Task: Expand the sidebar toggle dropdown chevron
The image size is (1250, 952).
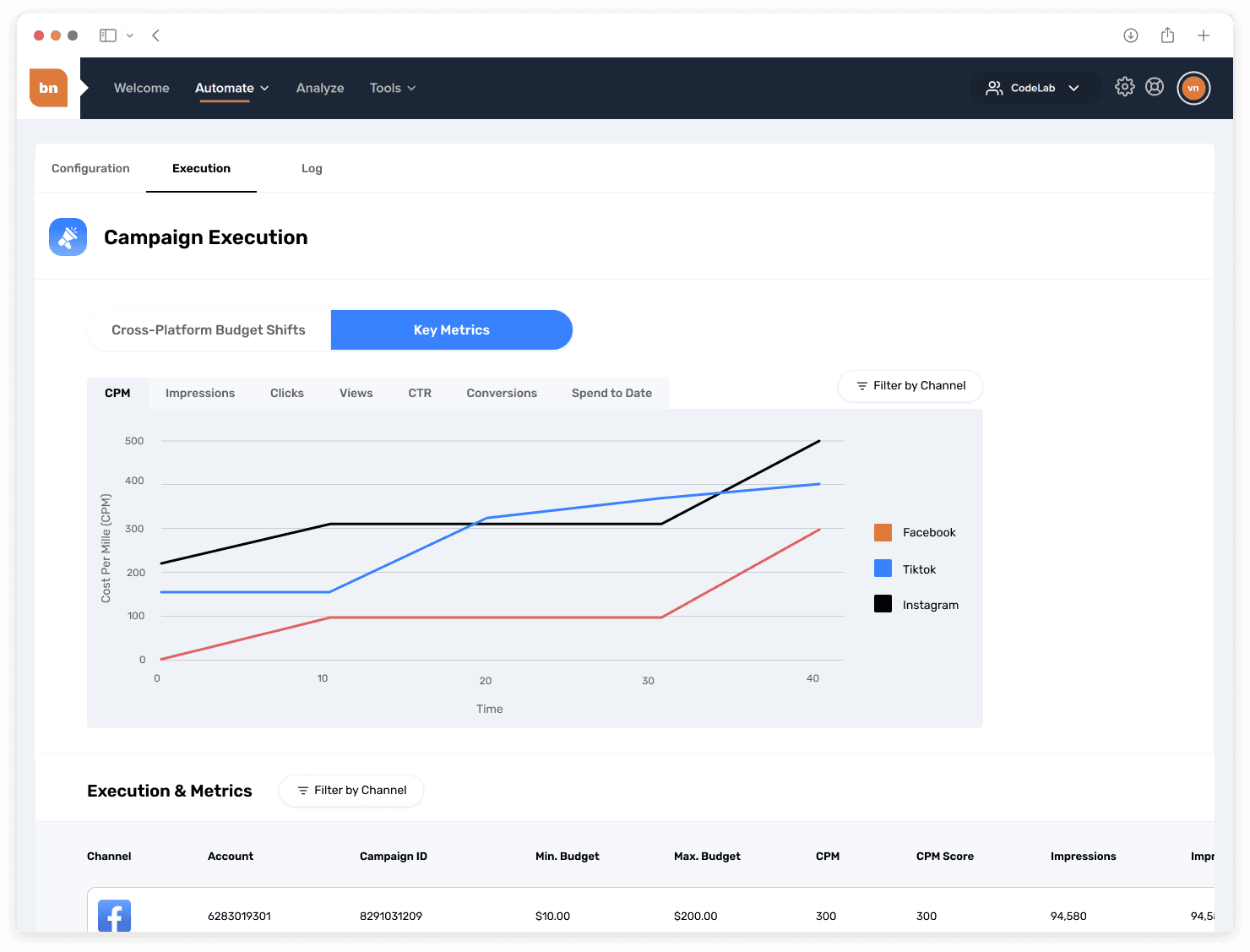Action: [x=130, y=35]
